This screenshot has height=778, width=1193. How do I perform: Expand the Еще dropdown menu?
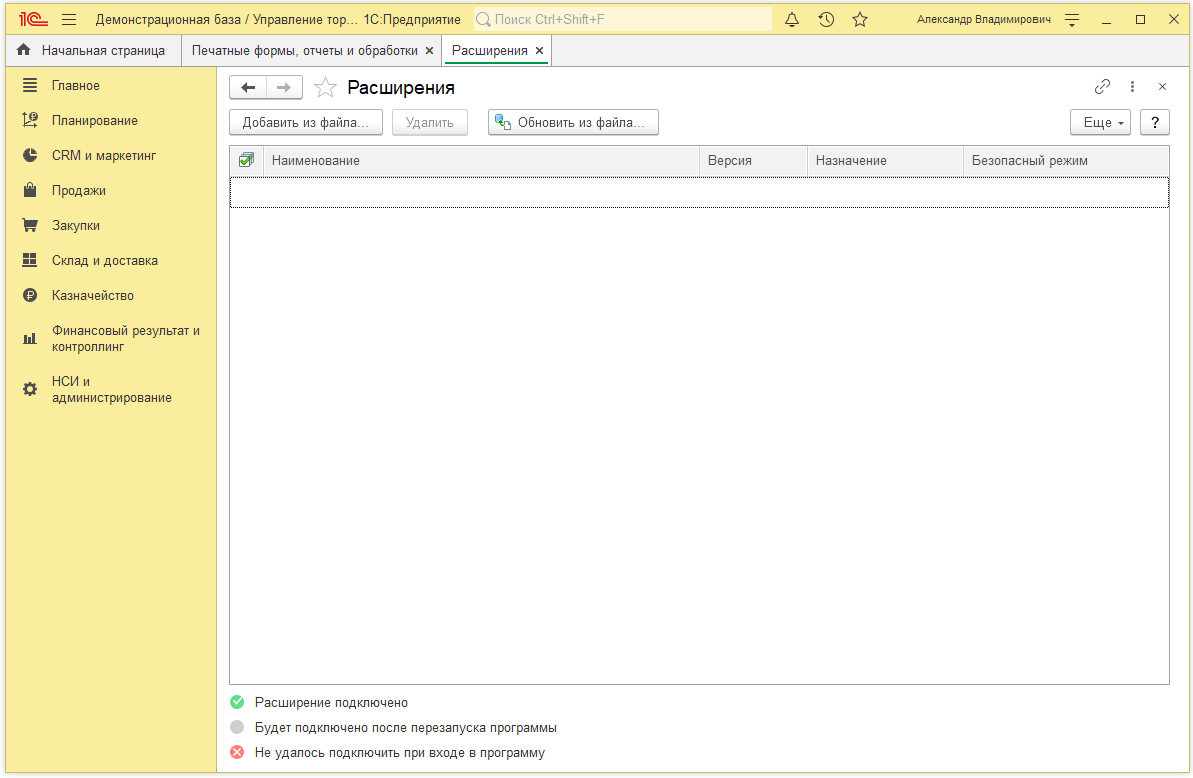tap(1100, 123)
